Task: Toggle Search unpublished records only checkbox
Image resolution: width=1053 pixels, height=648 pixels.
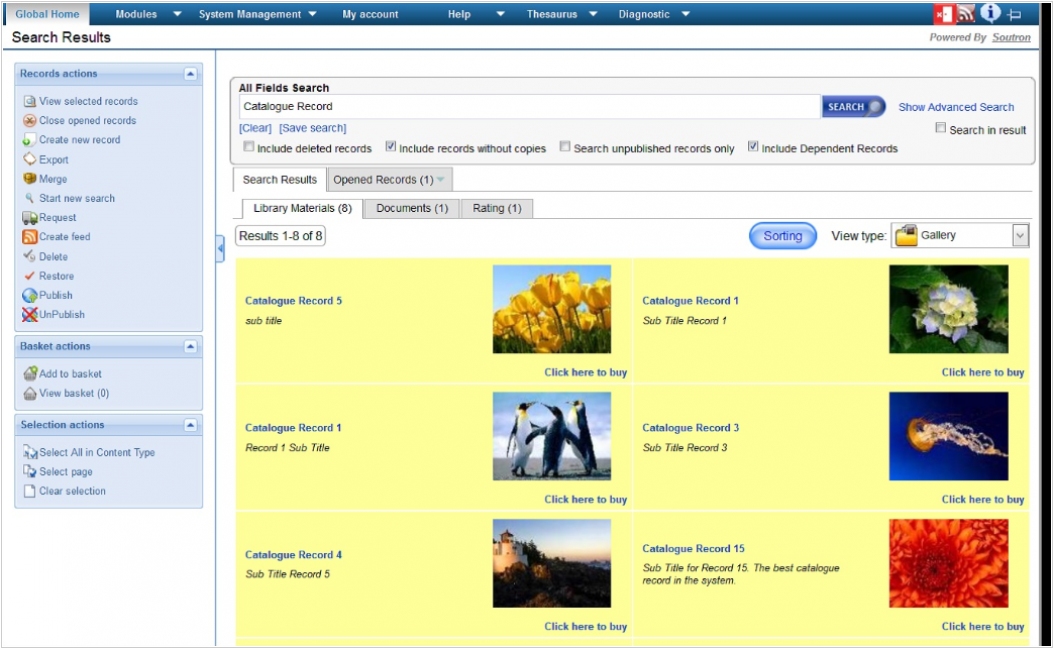Action: click(565, 147)
